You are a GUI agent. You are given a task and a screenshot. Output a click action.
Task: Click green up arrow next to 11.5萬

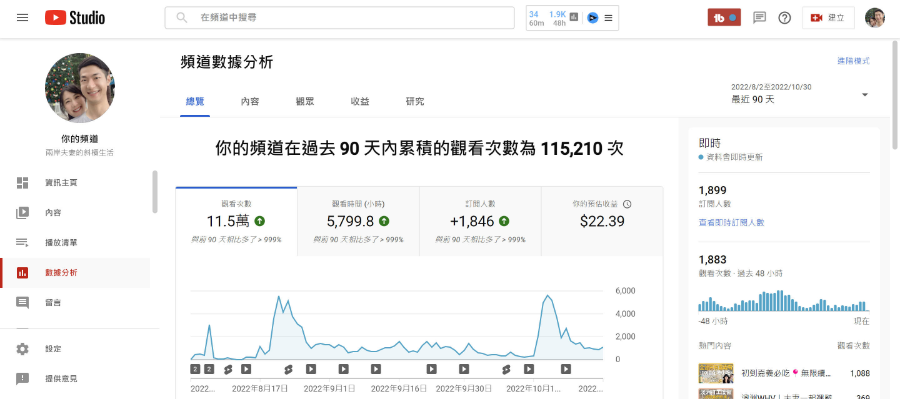pyautogui.click(x=259, y=221)
